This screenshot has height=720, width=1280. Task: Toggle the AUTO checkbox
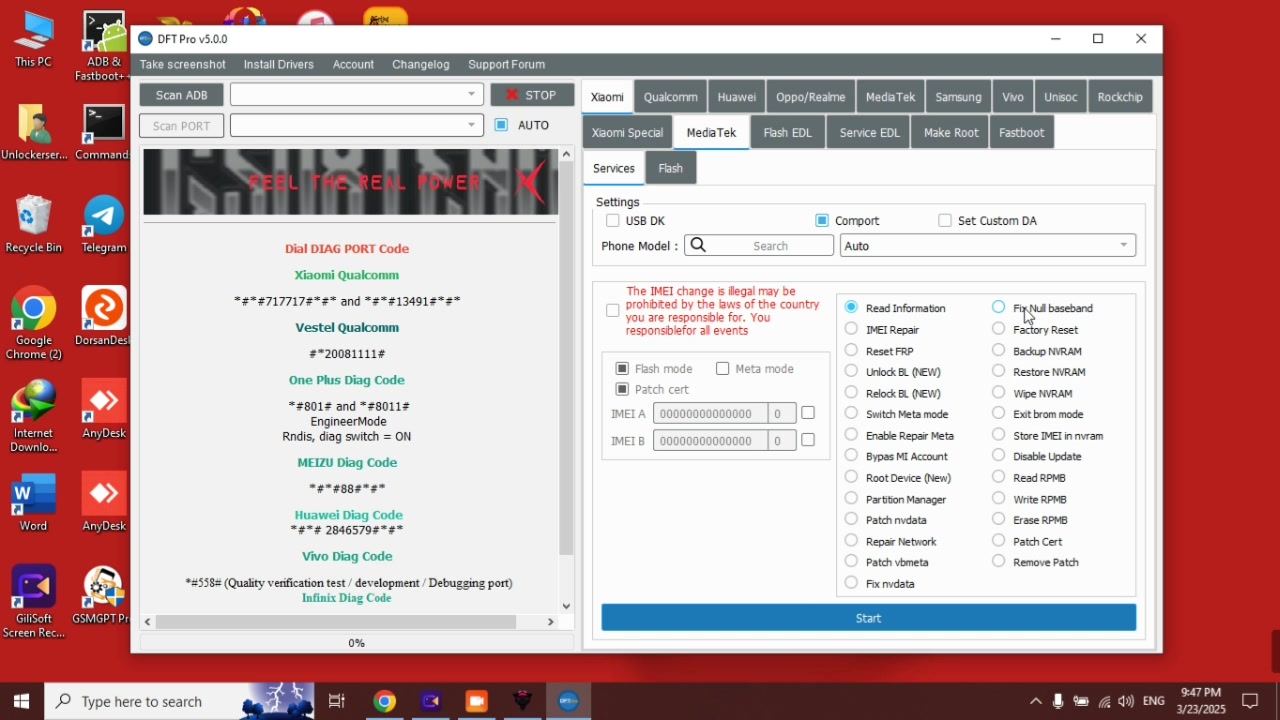[x=501, y=125]
